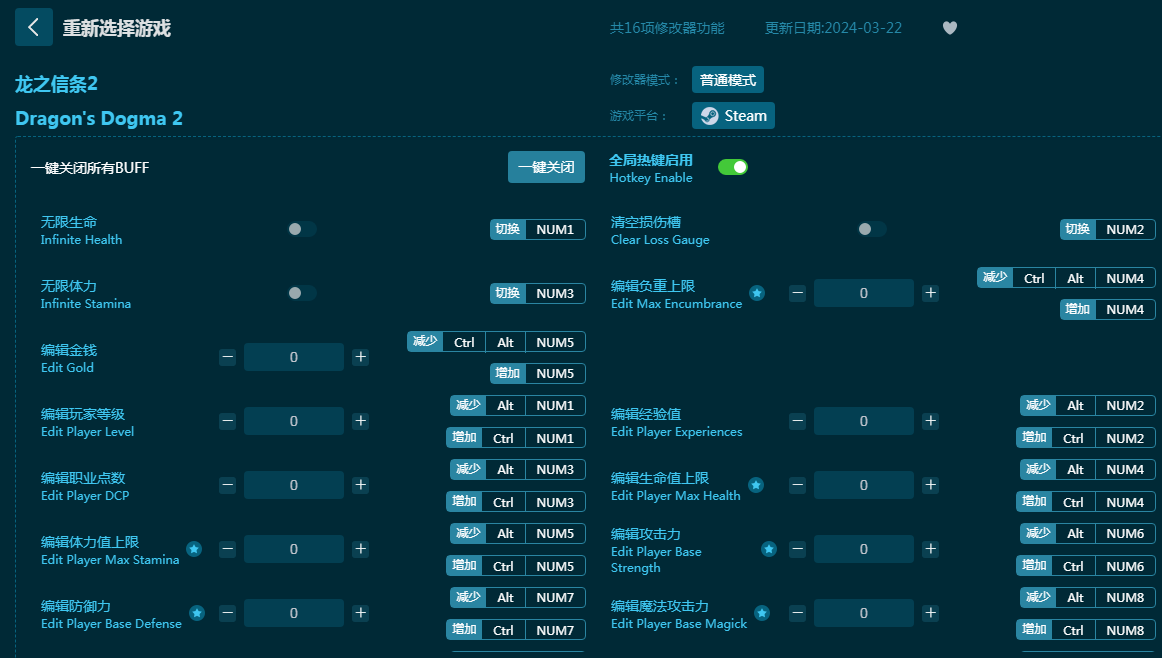Click the Edit Player Max Health value field

pyautogui.click(x=863, y=485)
